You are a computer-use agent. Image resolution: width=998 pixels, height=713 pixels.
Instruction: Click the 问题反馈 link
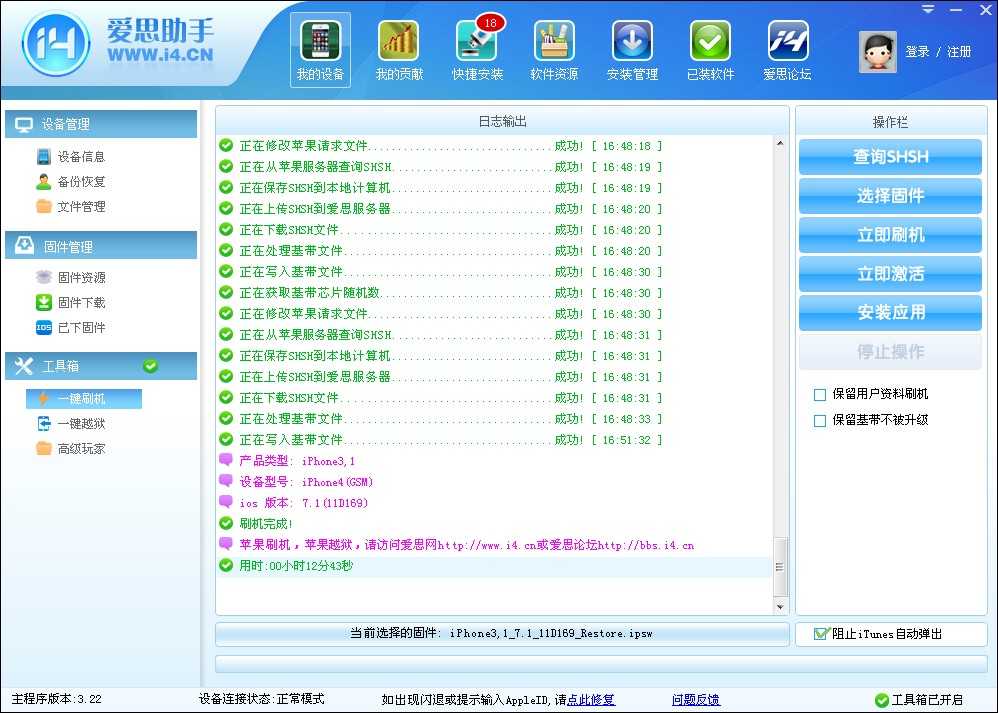[696, 700]
